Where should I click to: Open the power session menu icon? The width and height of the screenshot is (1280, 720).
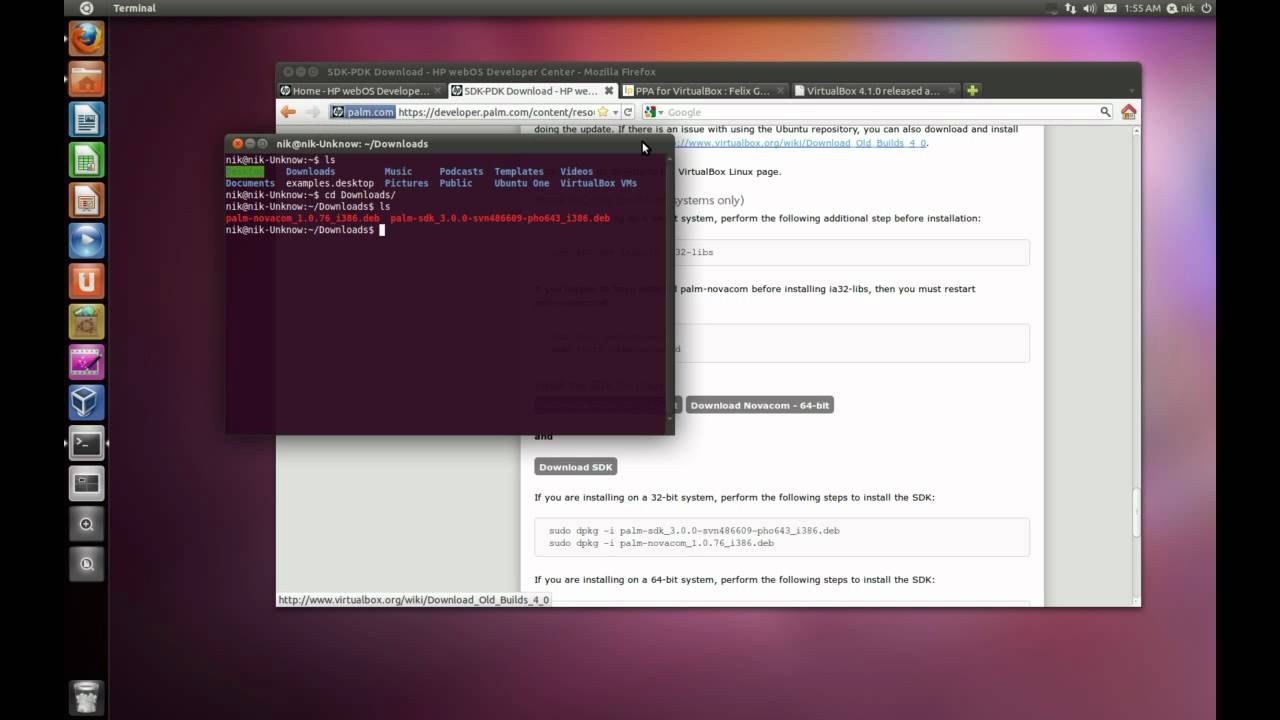click(1206, 8)
